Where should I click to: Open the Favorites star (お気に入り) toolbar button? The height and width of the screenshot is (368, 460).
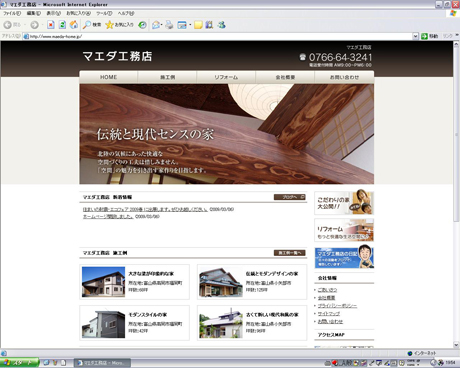click(119, 25)
